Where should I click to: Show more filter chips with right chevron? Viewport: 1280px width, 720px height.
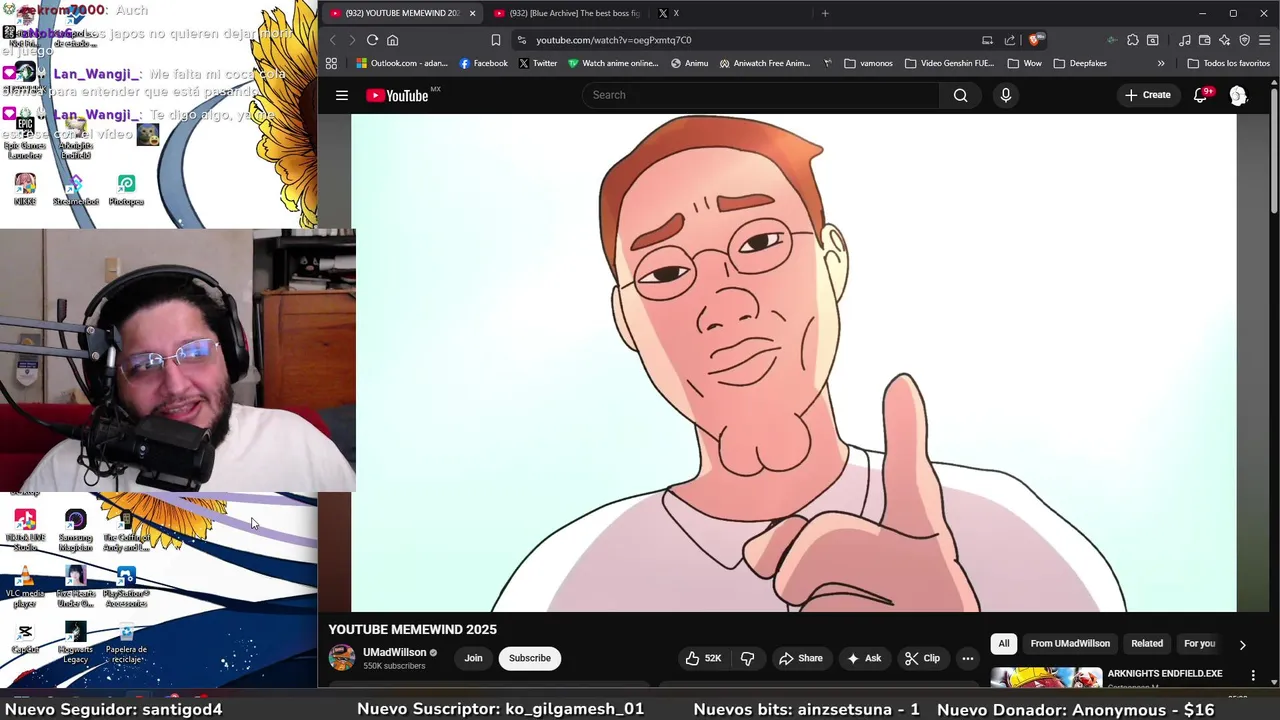(x=1242, y=645)
